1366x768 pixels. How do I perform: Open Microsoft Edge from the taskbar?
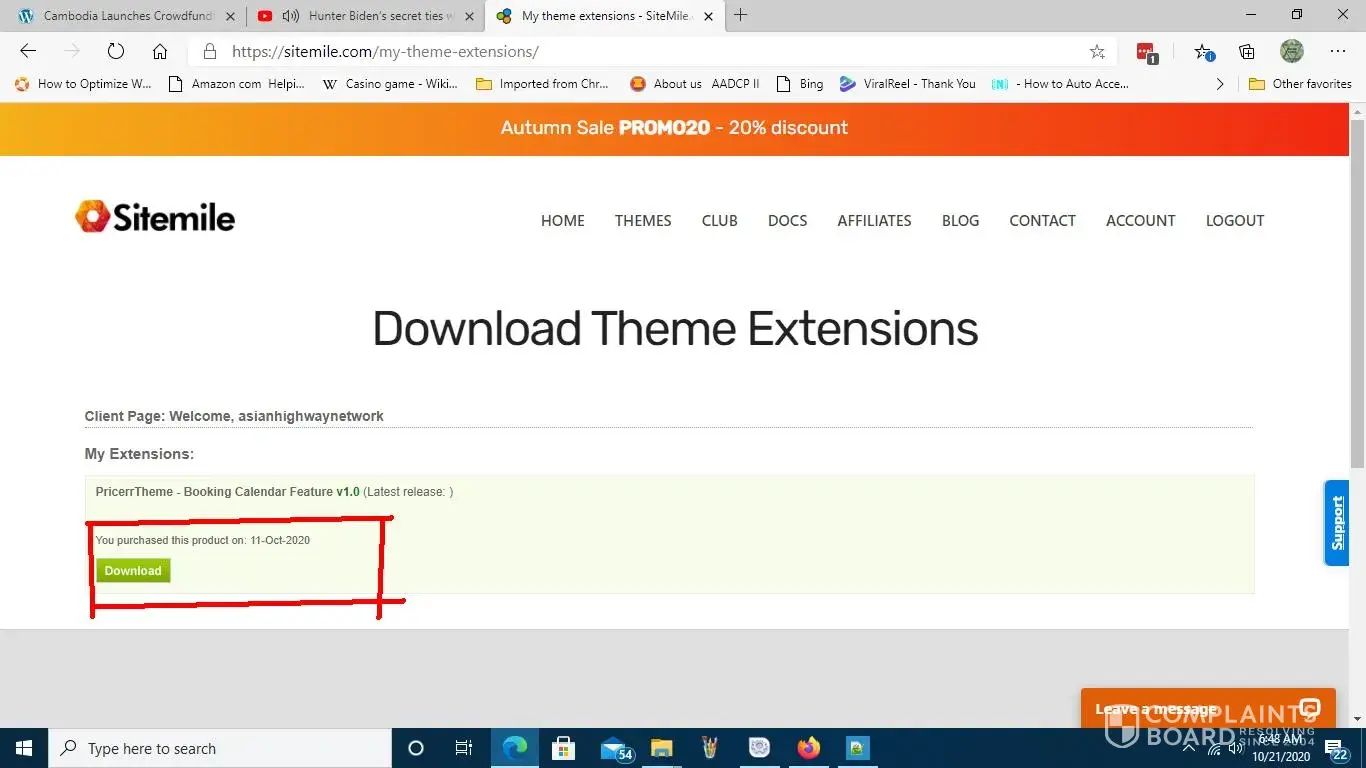pyautogui.click(x=515, y=748)
